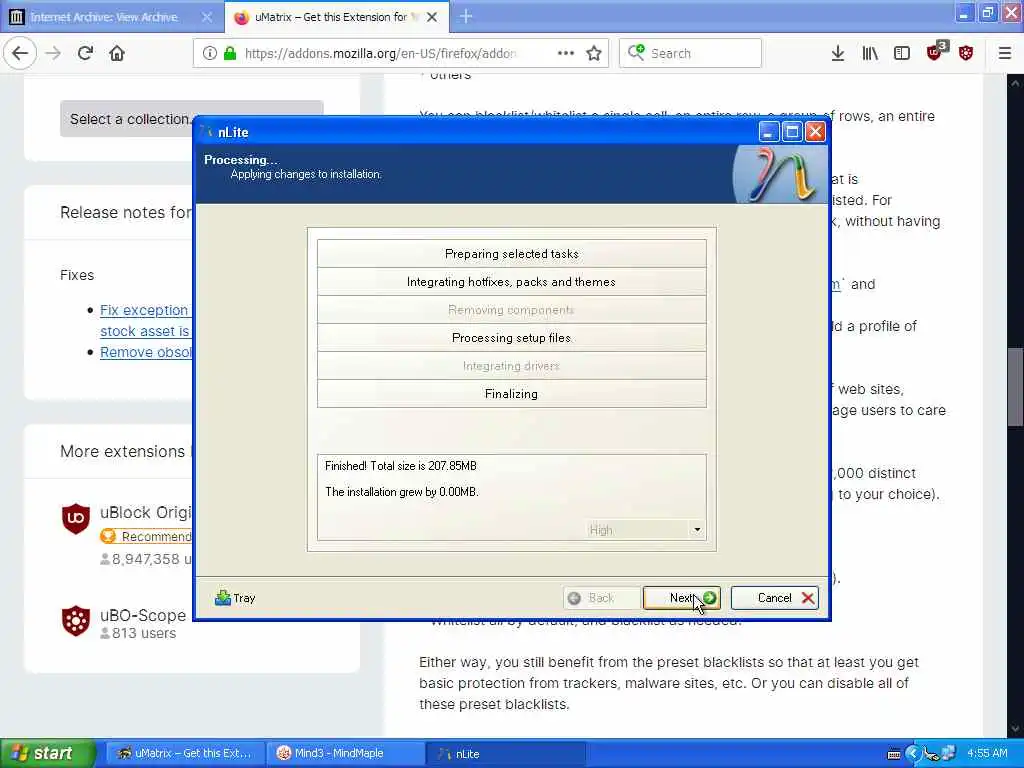Click the address bar URL
Viewport: 1024px width, 768px height.
(380, 54)
